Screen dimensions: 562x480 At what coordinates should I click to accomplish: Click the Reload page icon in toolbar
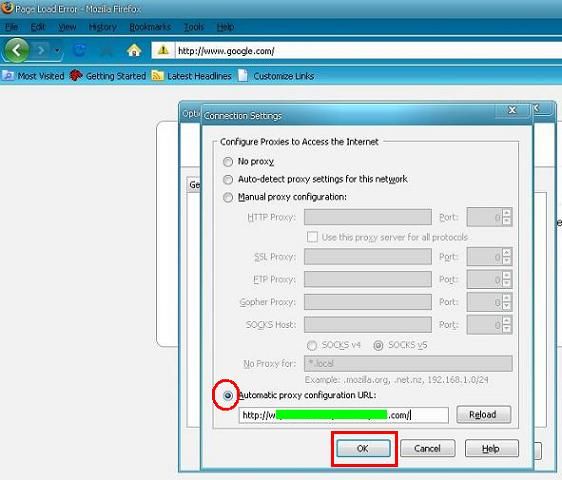[x=79, y=51]
